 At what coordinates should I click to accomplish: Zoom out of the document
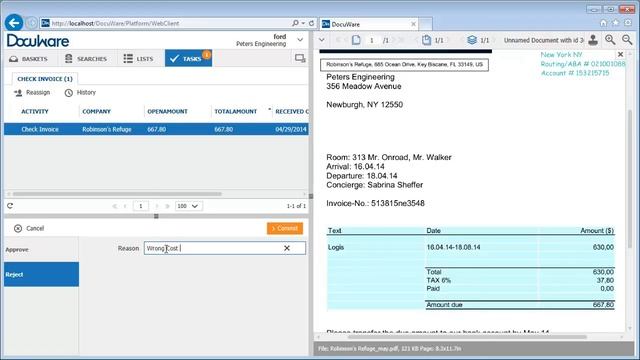coord(627,40)
